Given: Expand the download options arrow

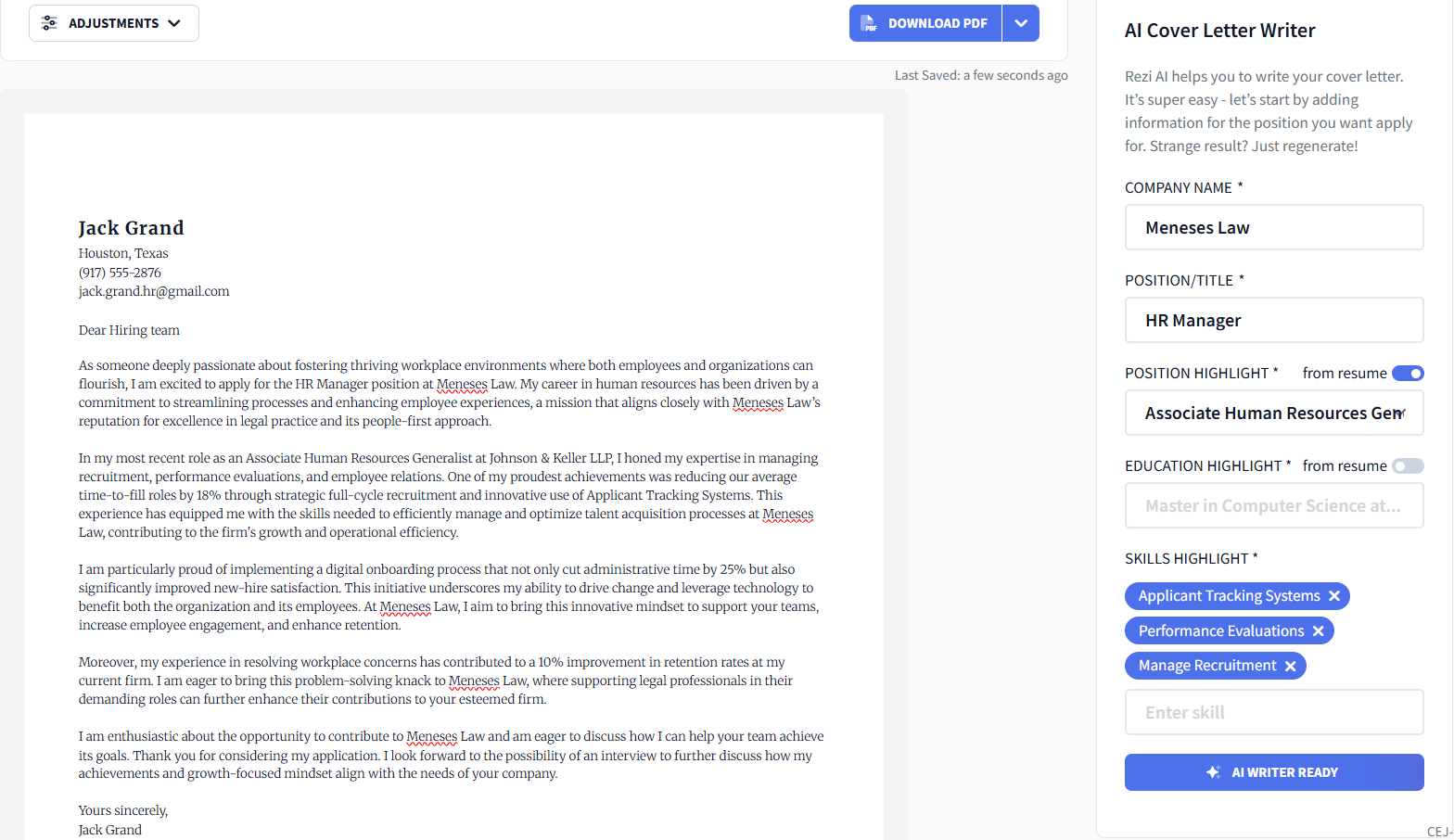Looking at the screenshot, I should [1021, 23].
